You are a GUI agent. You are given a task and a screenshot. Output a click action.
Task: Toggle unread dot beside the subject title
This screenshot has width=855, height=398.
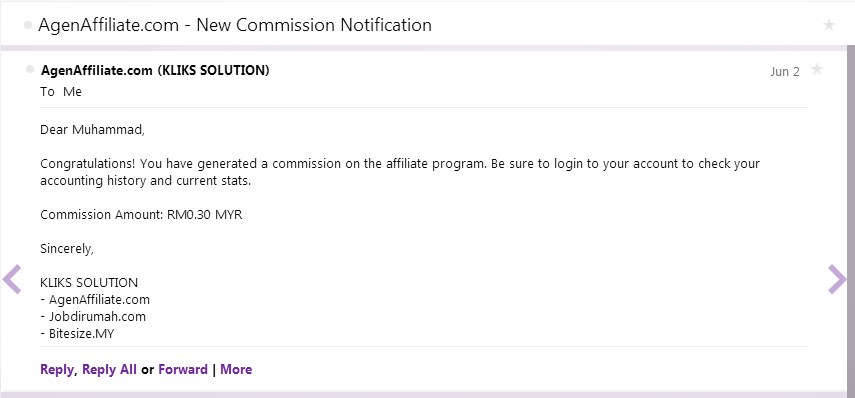pyautogui.click(x=28, y=25)
